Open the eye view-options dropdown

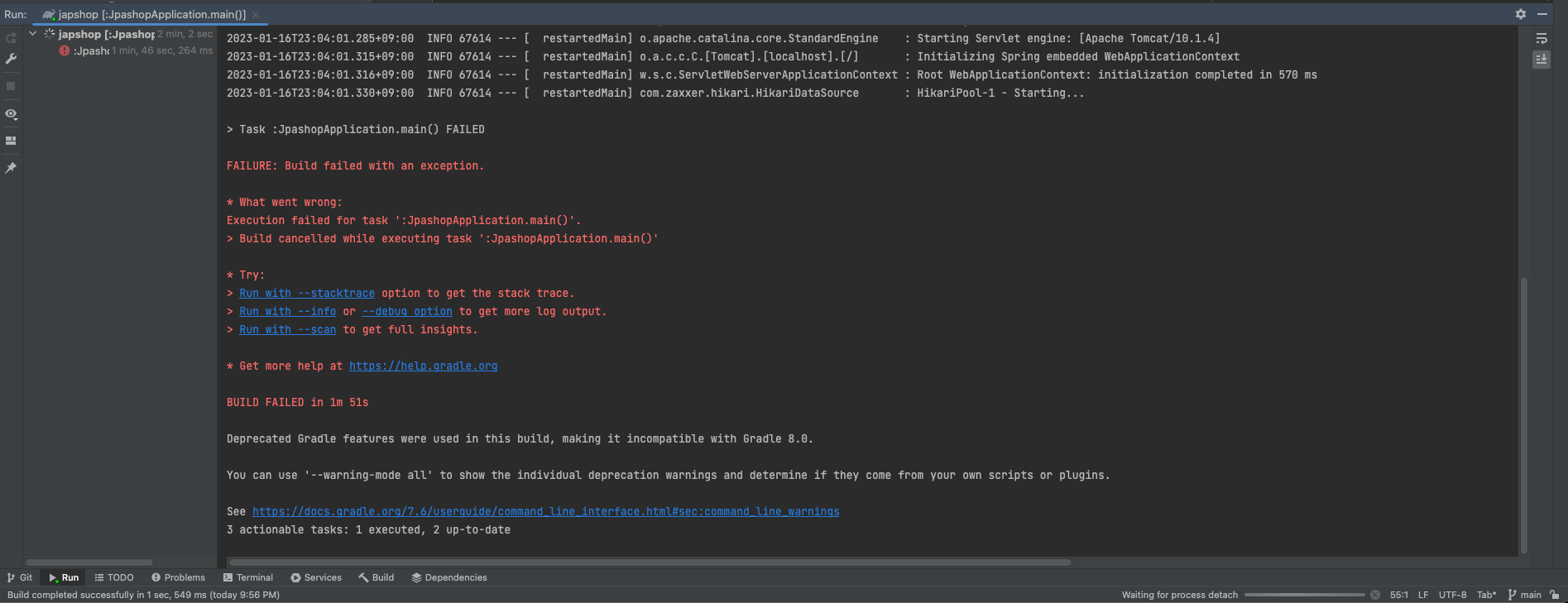11,114
